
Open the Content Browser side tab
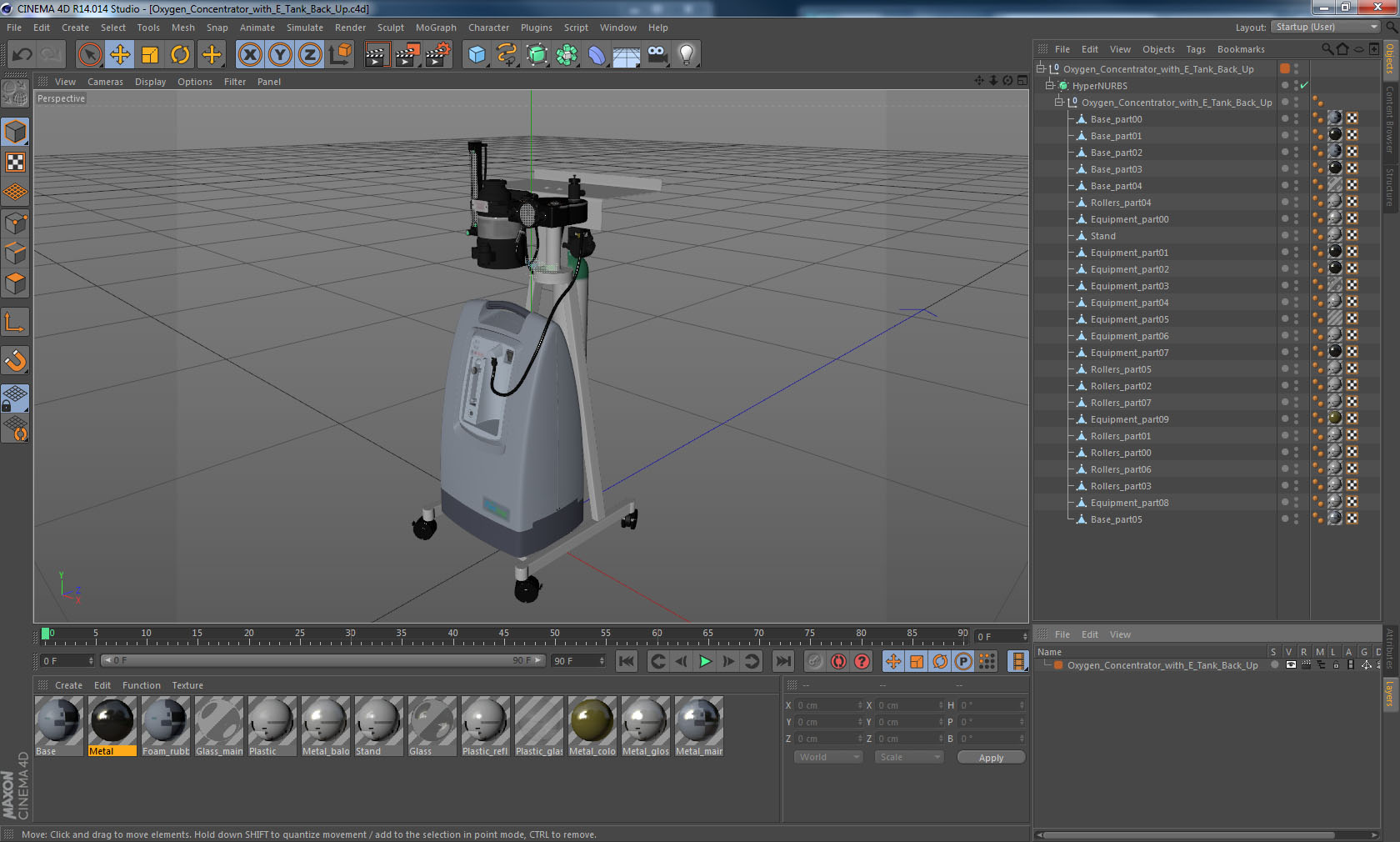click(1390, 118)
